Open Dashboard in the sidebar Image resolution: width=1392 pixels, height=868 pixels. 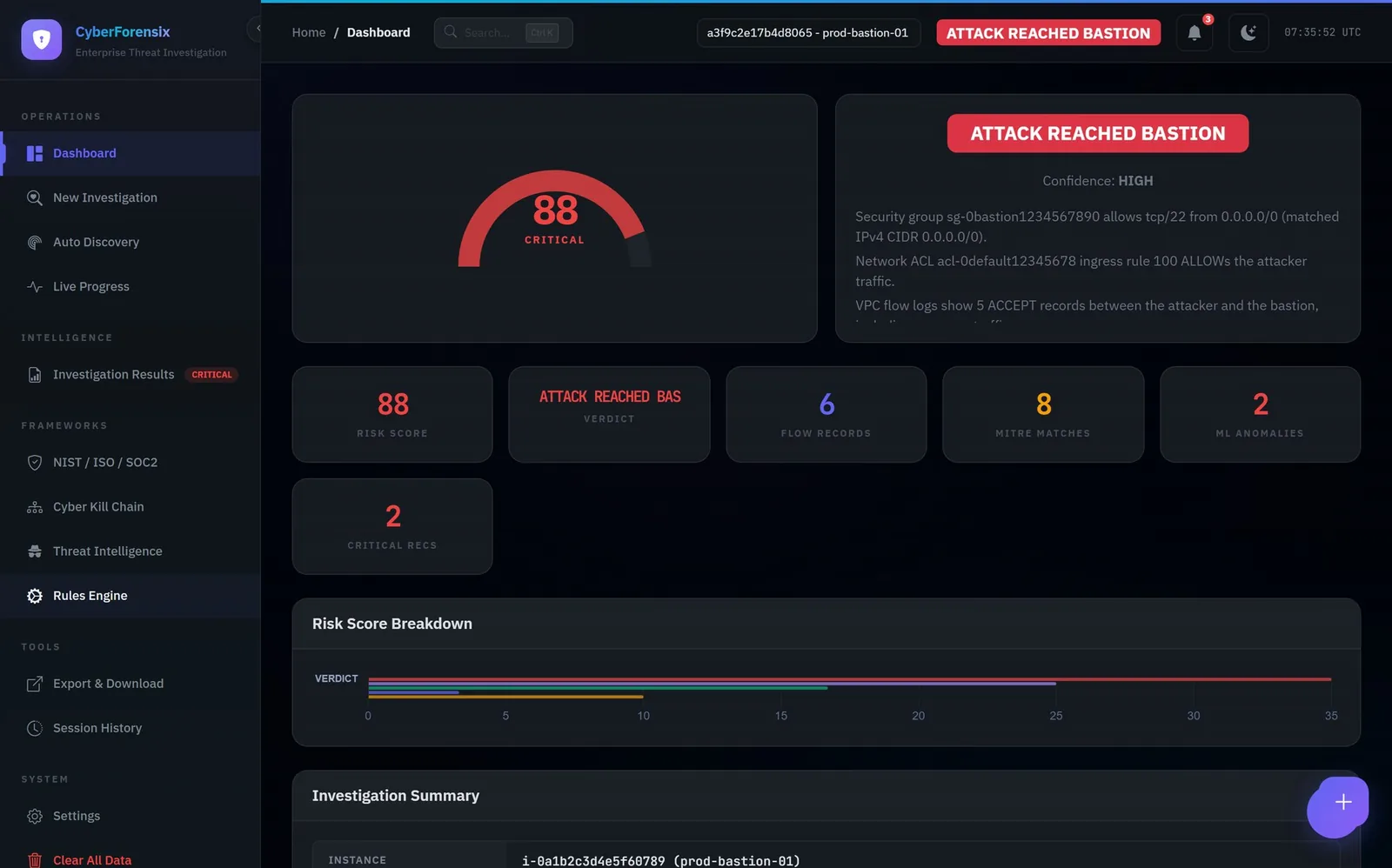(x=130, y=153)
